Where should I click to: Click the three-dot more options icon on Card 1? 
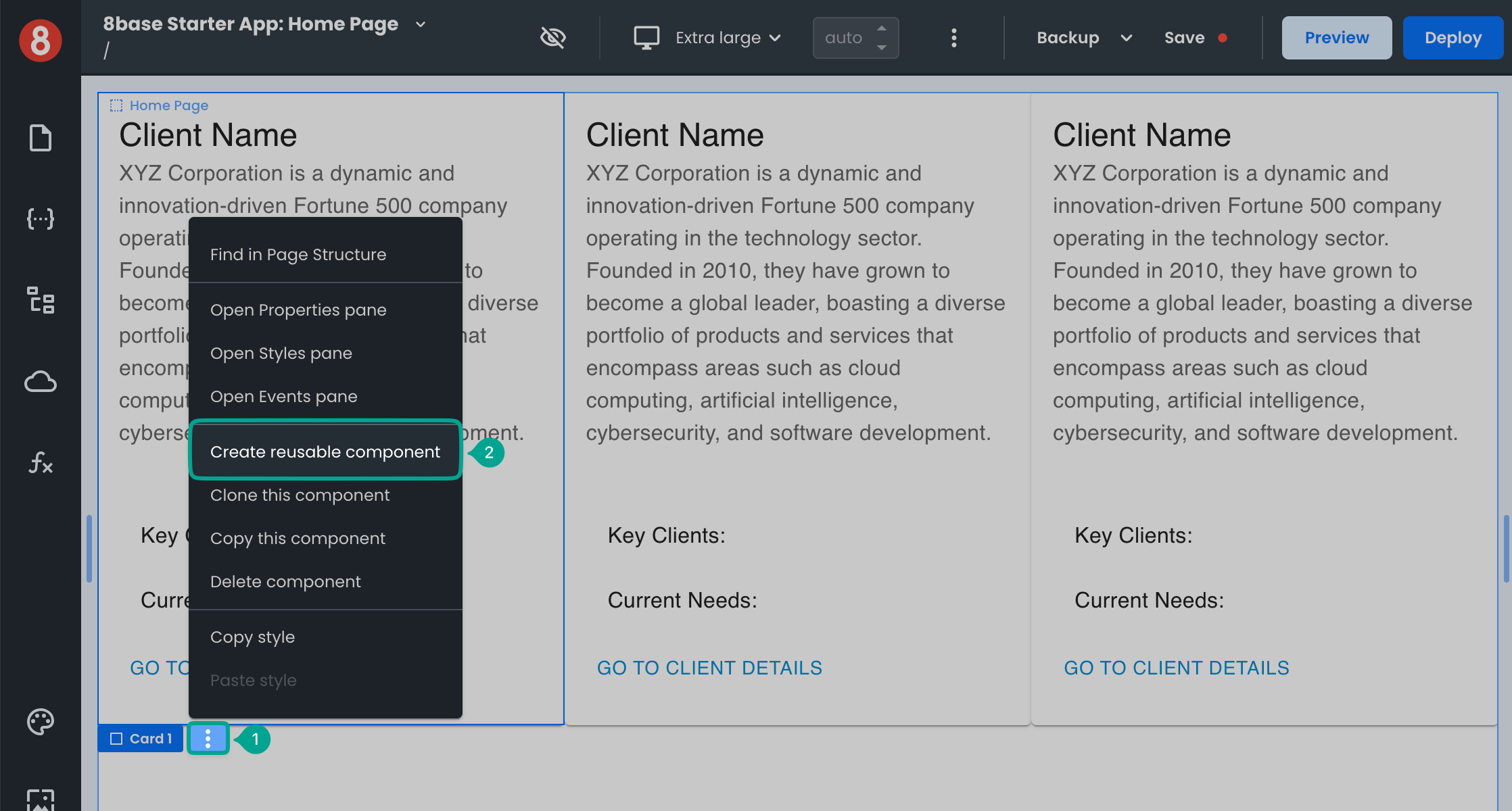pyautogui.click(x=208, y=738)
